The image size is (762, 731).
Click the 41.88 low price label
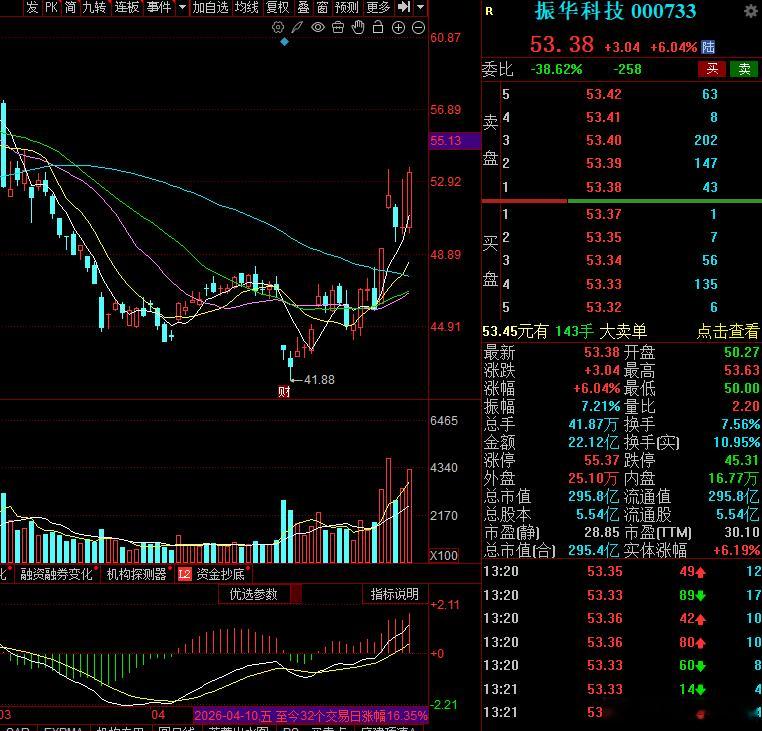(x=319, y=380)
